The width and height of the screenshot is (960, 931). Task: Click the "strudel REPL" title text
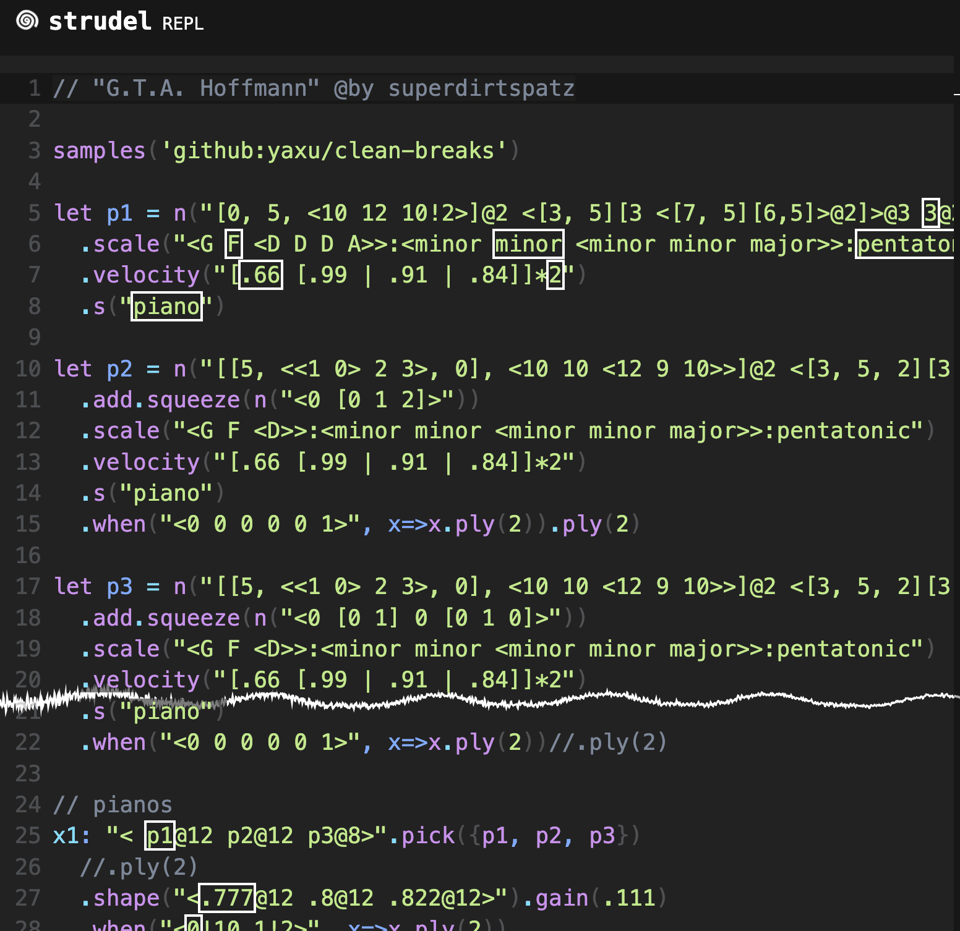[x=125, y=22]
